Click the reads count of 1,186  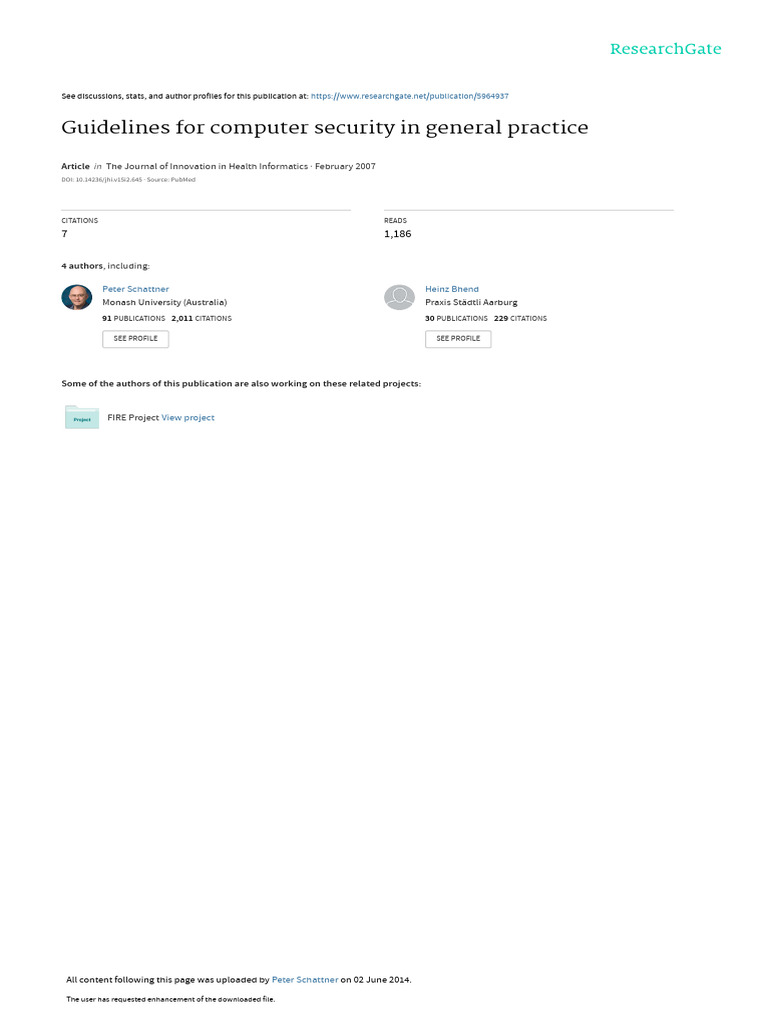click(x=397, y=234)
